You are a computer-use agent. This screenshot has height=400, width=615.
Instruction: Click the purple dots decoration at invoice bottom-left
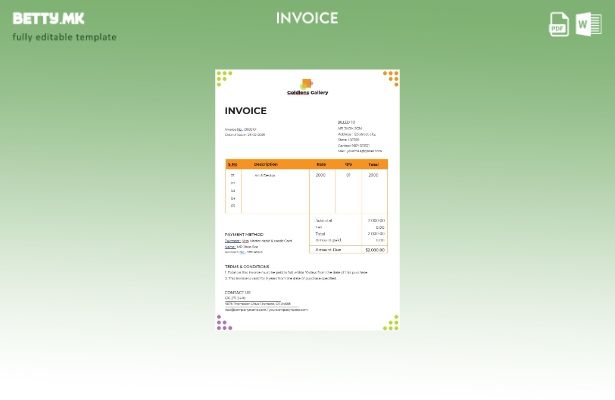224,322
